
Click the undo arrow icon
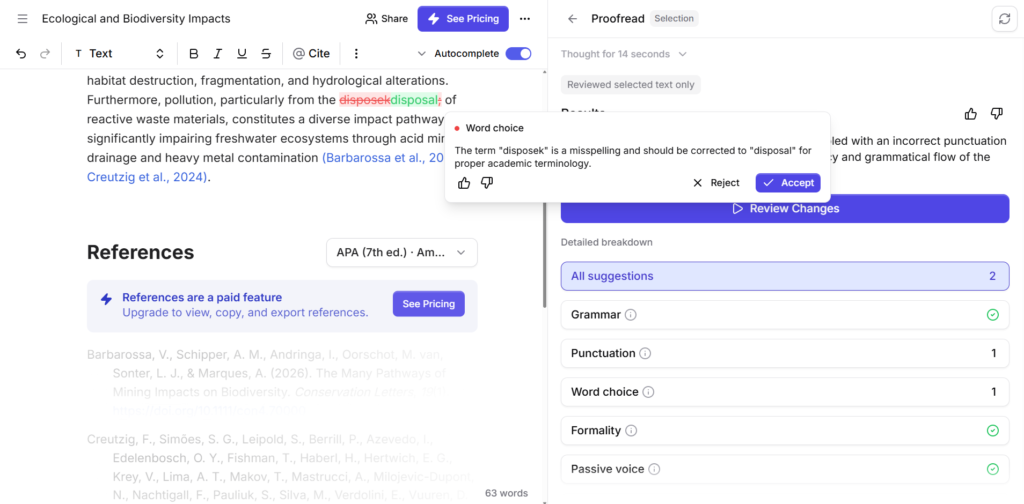(21, 54)
